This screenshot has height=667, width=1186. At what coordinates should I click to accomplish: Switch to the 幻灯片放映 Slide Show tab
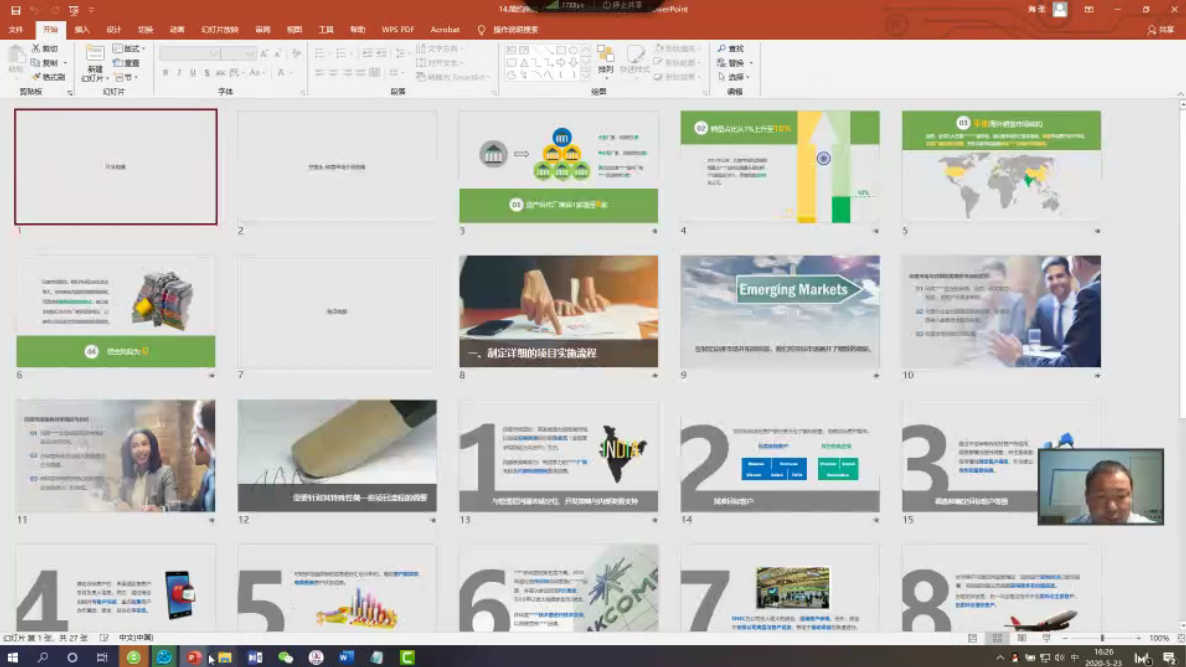pos(219,29)
